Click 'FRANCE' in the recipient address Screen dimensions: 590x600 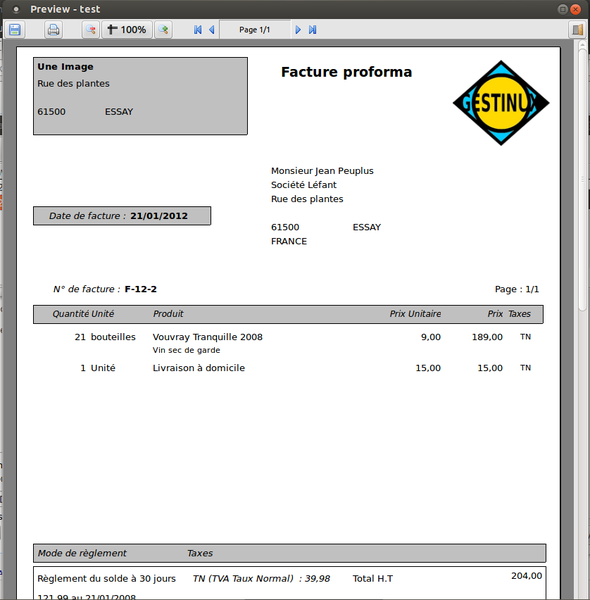(x=289, y=241)
